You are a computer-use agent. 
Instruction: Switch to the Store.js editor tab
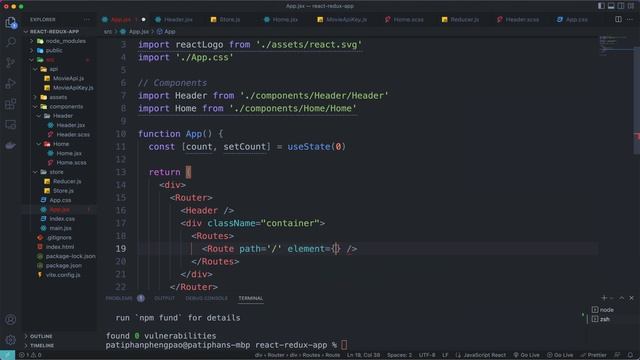click(x=225, y=19)
